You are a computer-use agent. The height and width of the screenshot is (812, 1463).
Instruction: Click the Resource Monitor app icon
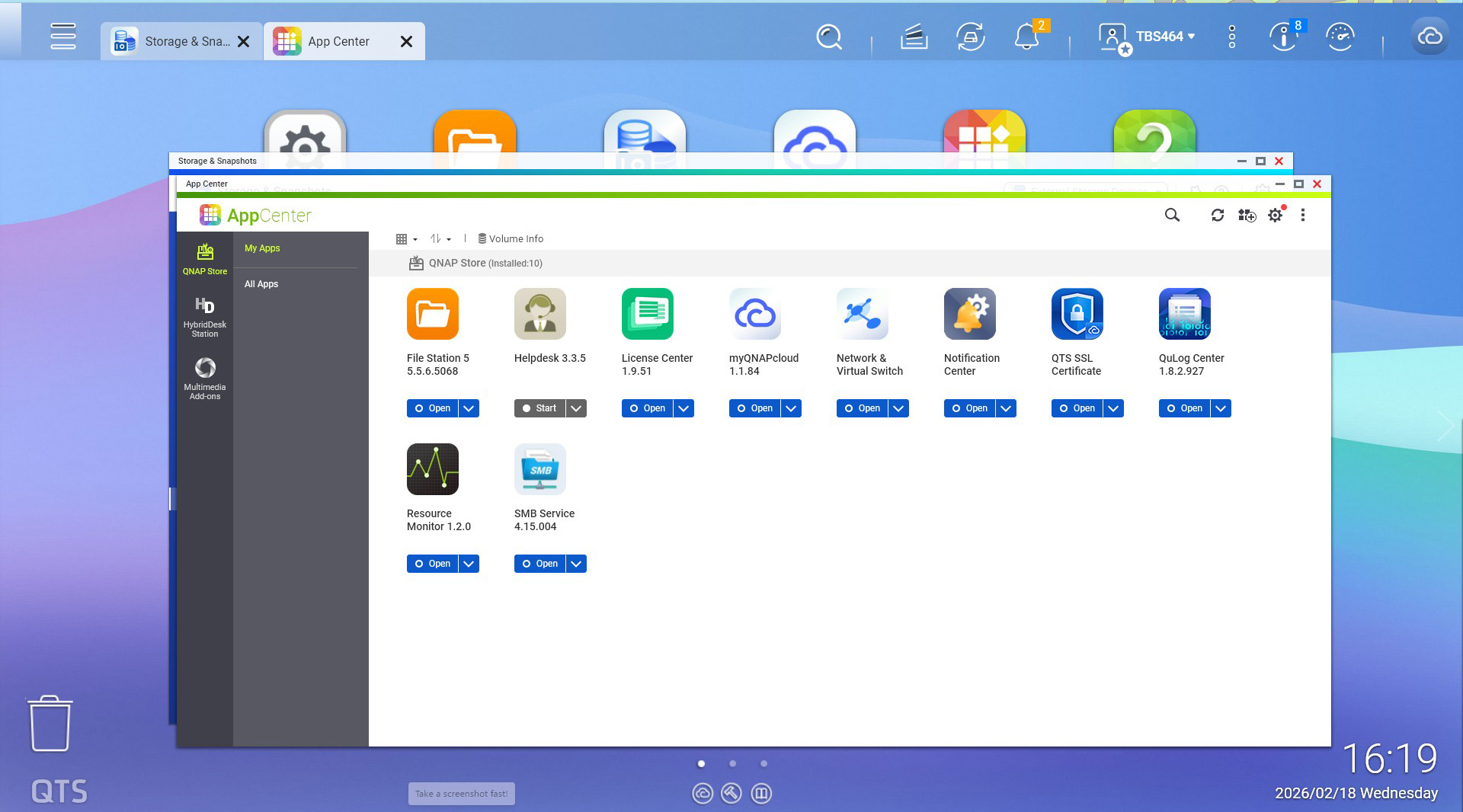432,469
